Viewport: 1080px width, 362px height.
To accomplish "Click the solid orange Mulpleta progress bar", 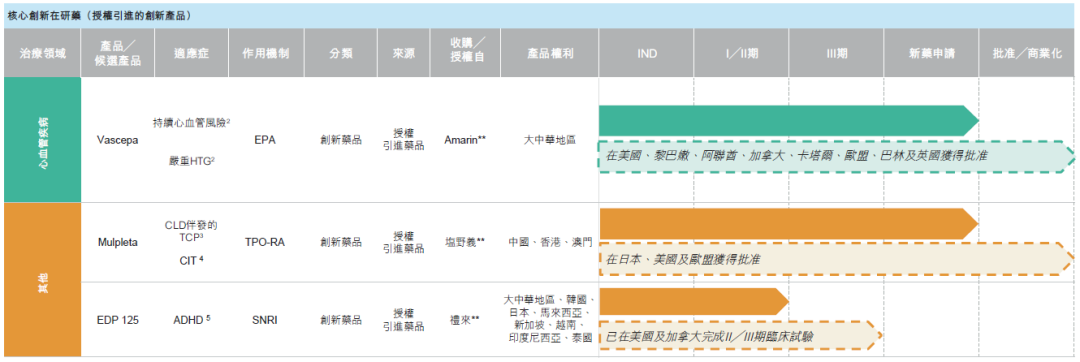I will click(x=789, y=224).
